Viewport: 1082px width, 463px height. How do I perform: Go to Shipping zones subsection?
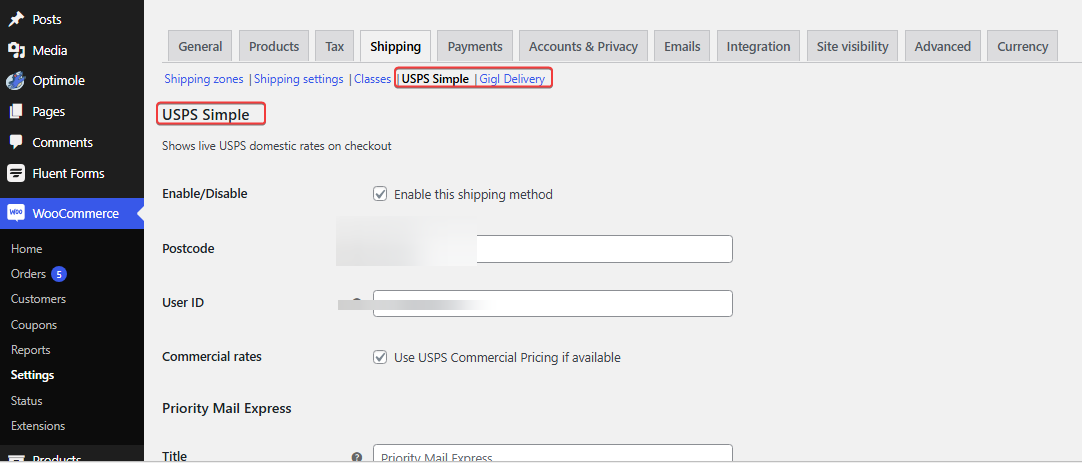click(204, 79)
